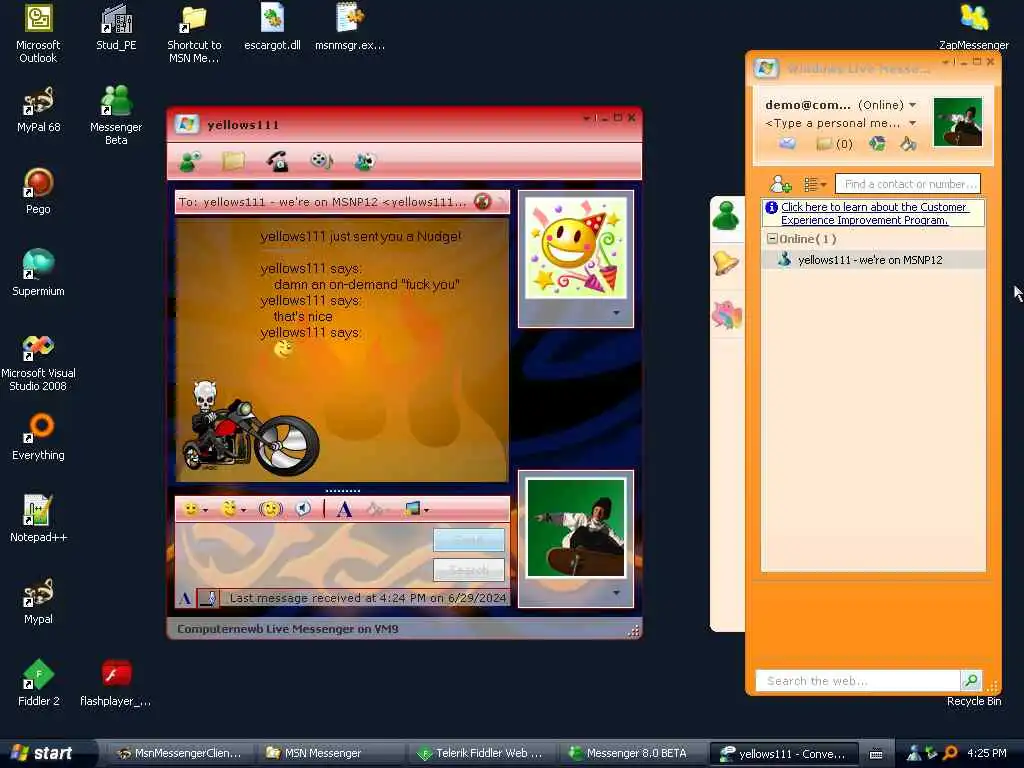This screenshot has height=768, width=1024.
Task: Click the Microsoft Outlook desktop icon
Action: tap(38, 34)
